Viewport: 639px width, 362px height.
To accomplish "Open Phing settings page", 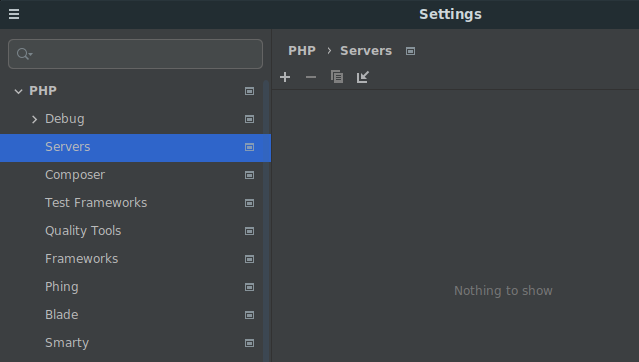I will [x=62, y=287].
